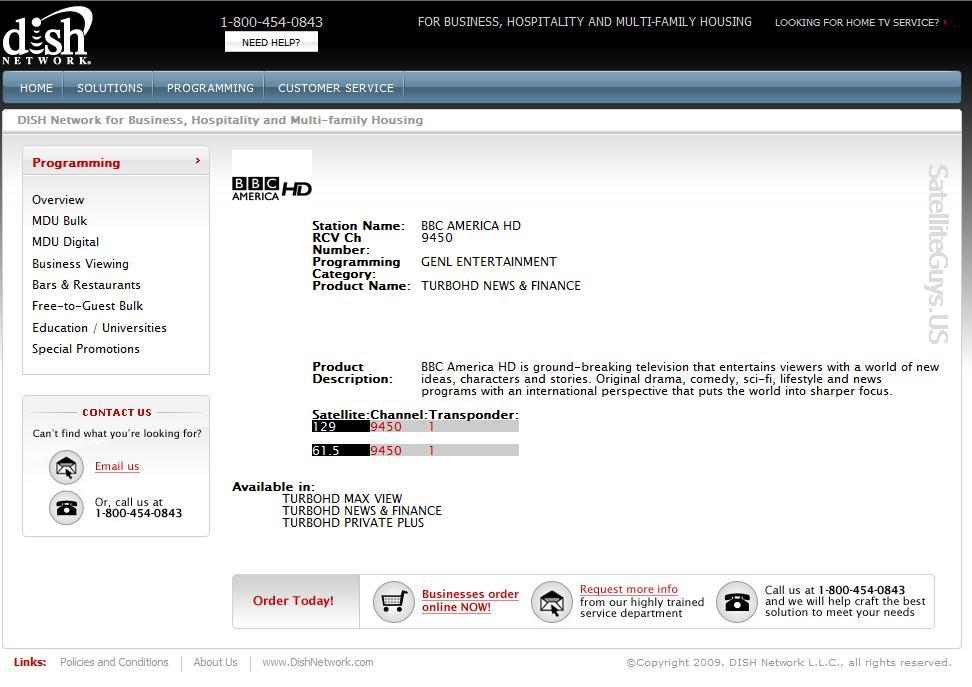This screenshot has width=972, height=687.
Task: Click the Contact Us phone number 1-800-454-0843
Action: click(138, 513)
